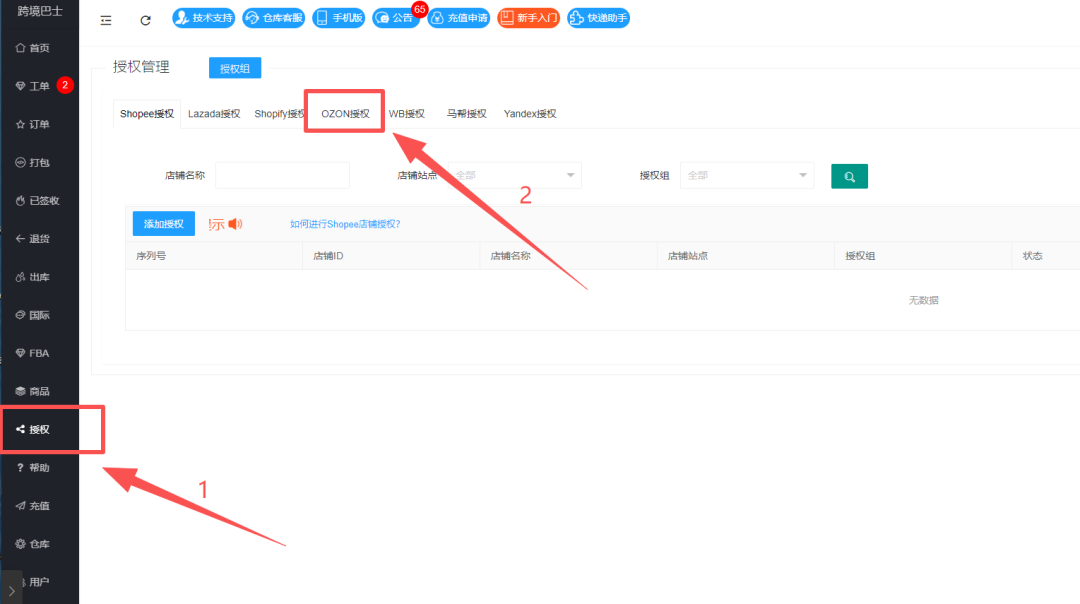Toggle the hamburger menu icon in top bar

click(106, 21)
